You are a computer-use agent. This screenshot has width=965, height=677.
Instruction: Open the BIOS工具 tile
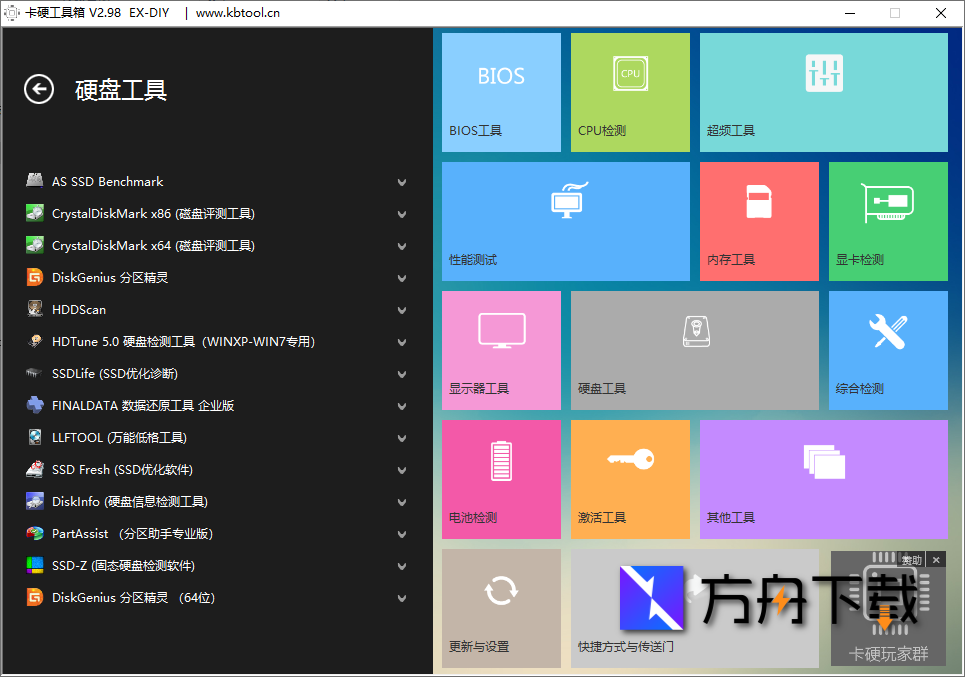coord(500,92)
